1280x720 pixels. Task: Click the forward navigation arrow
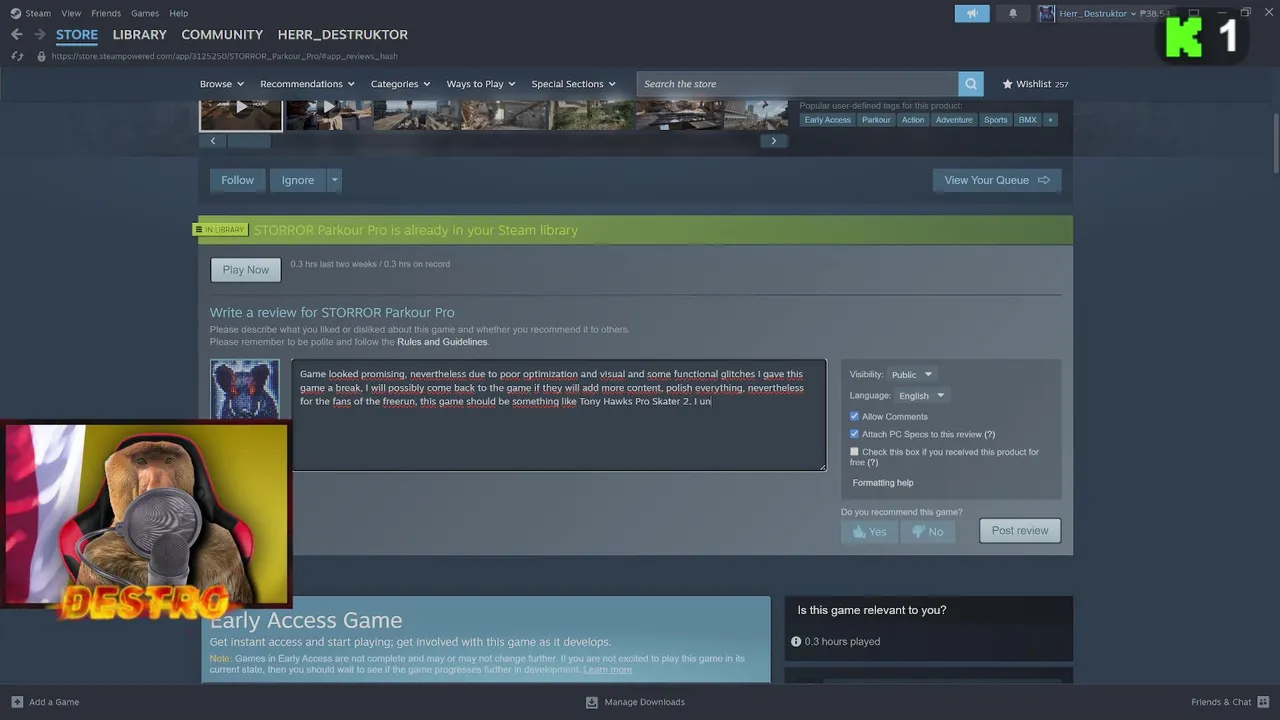(39, 34)
